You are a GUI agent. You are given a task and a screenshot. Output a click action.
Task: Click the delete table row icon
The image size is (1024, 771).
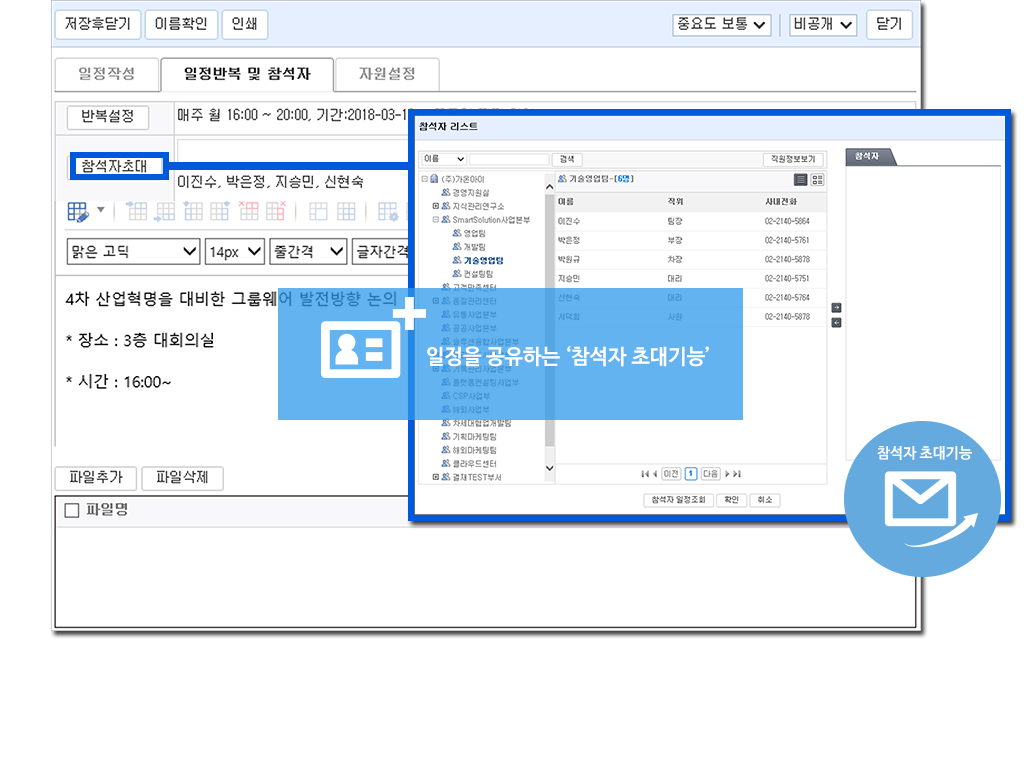pos(247,211)
